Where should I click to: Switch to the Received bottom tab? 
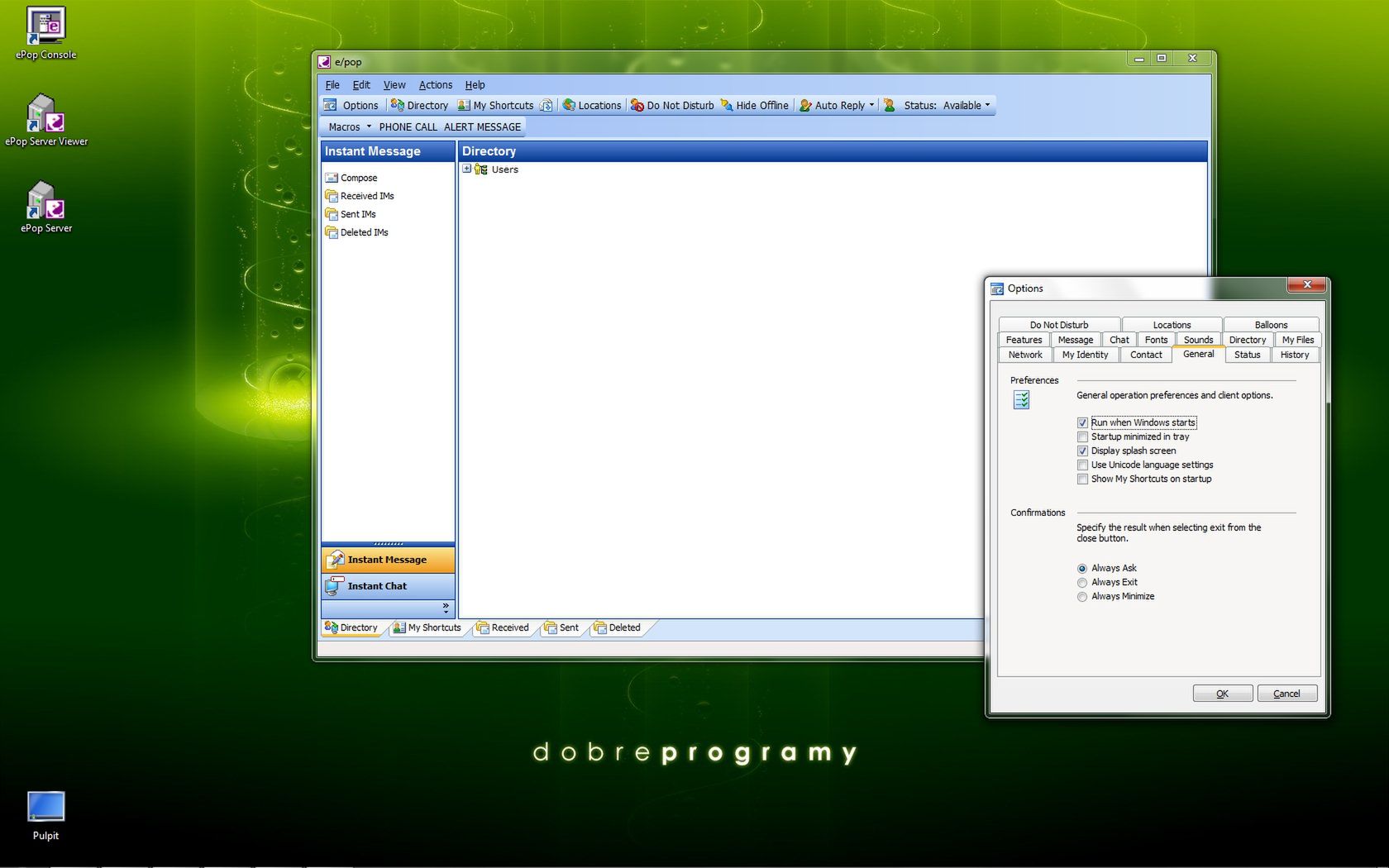(504, 627)
